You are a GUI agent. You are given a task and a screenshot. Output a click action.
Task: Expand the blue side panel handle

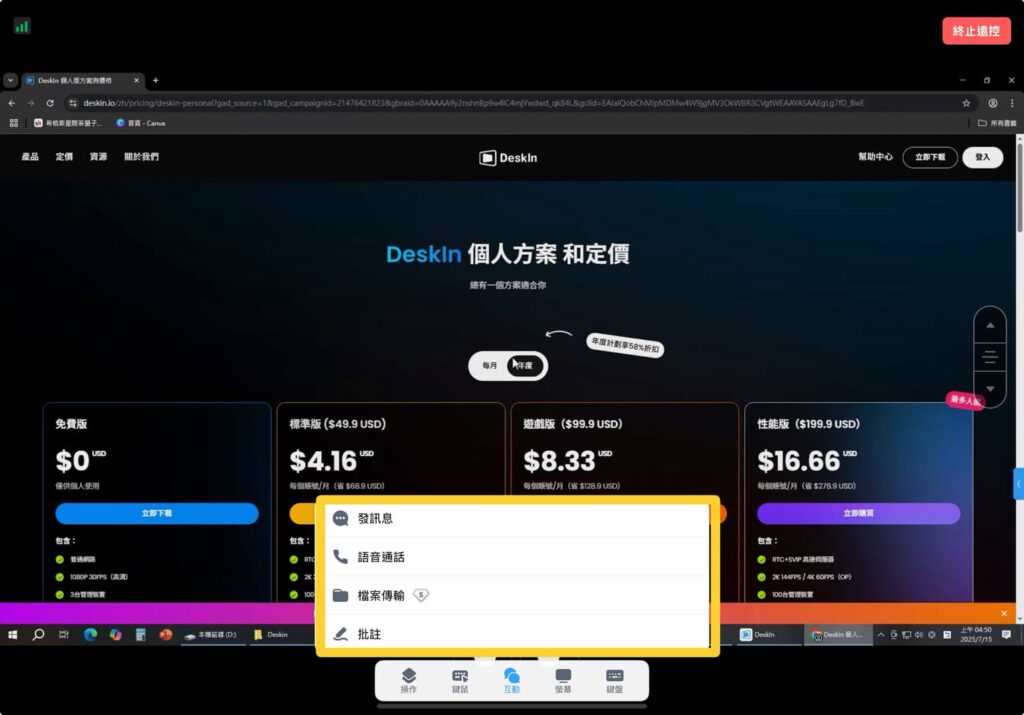tap(1018, 484)
